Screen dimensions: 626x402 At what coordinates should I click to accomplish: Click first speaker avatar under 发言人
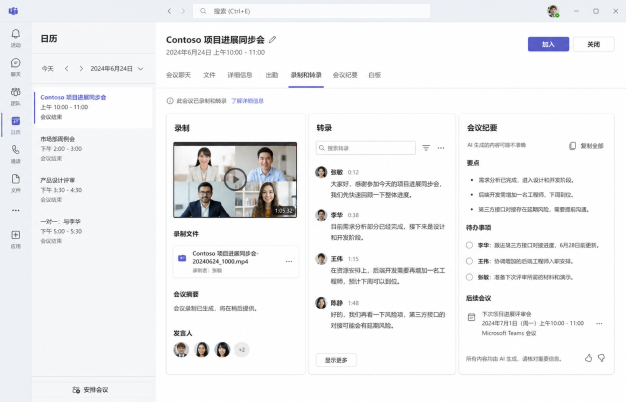181,350
